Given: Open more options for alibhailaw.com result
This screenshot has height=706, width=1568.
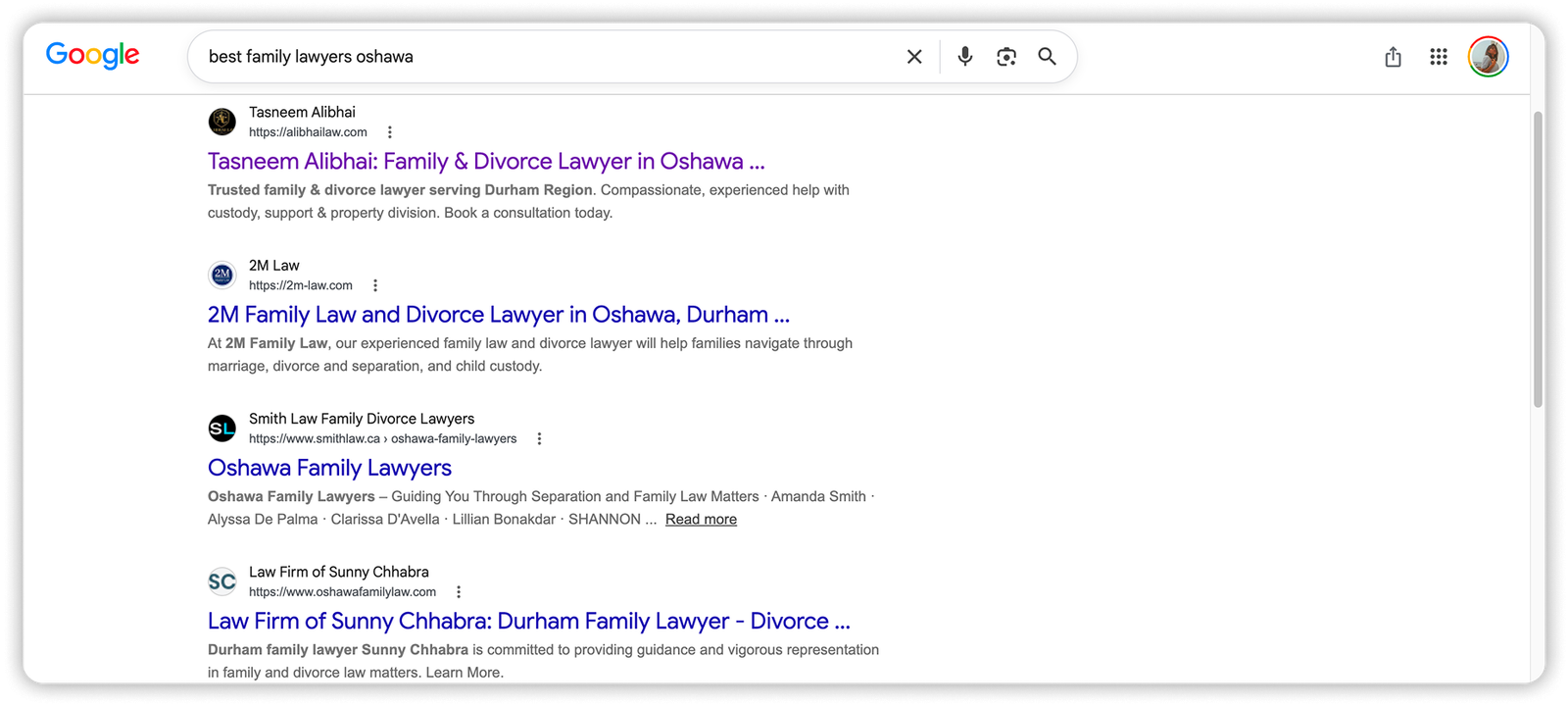Looking at the screenshot, I should (390, 132).
